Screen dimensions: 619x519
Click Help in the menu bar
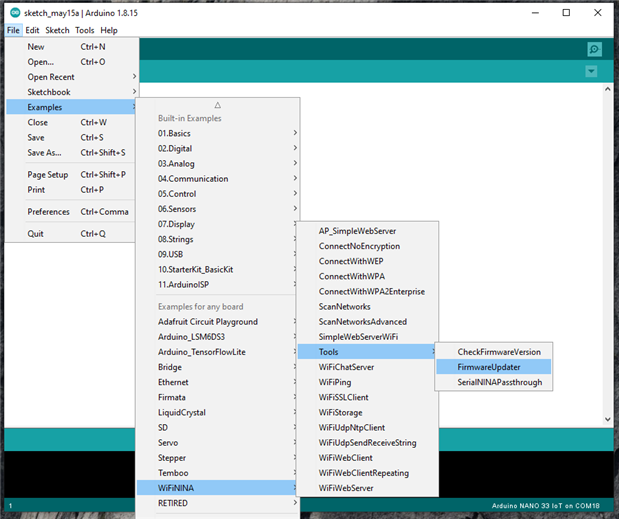coord(108,30)
